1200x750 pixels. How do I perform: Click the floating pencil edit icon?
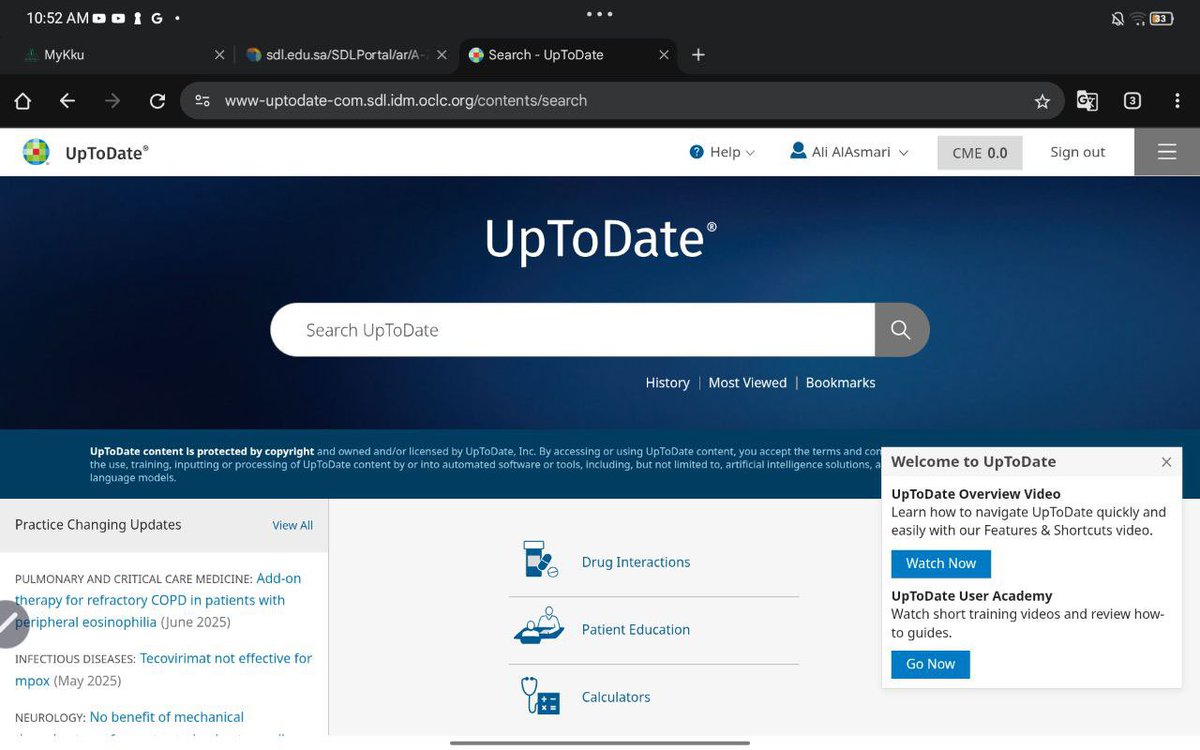click(8, 622)
